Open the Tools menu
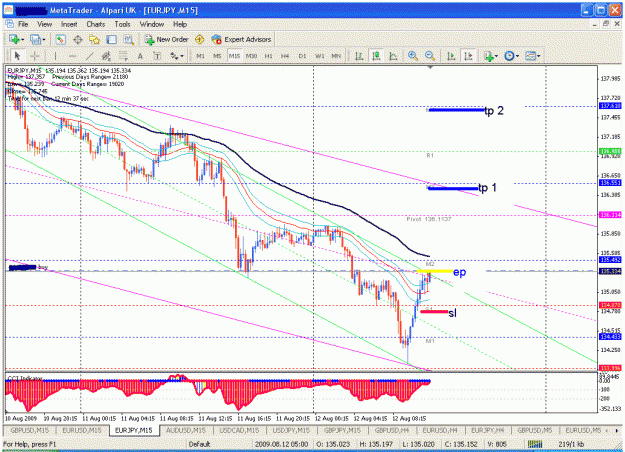The width and height of the screenshot is (625, 452). pos(122,24)
